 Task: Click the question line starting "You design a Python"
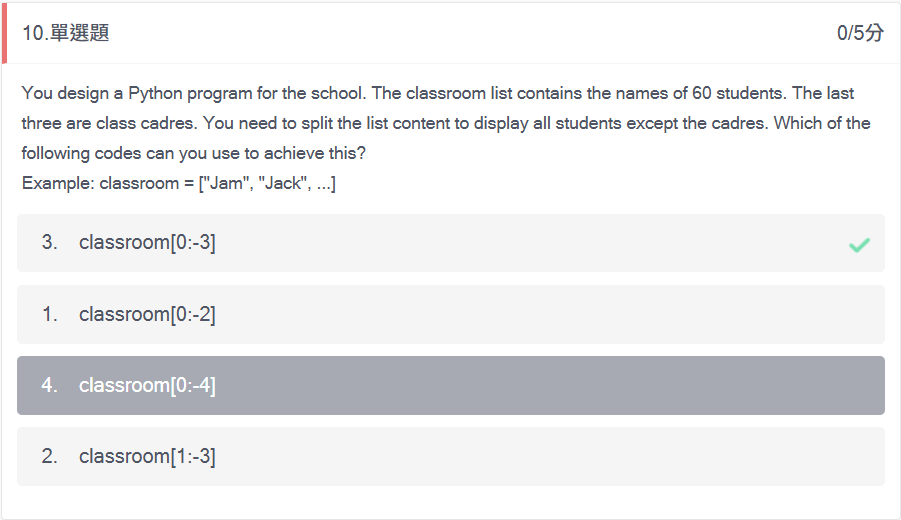[438, 93]
